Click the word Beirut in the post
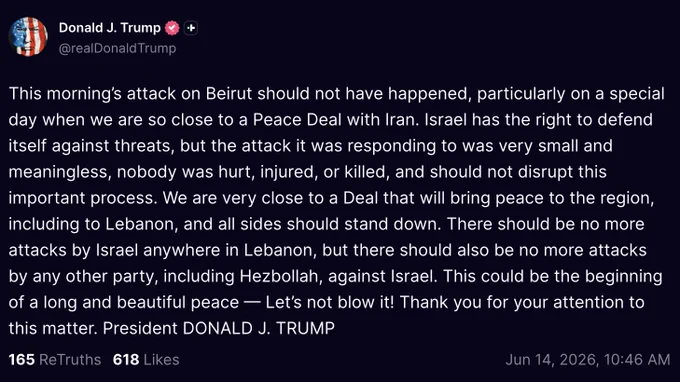The image size is (680, 382). (229, 94)
